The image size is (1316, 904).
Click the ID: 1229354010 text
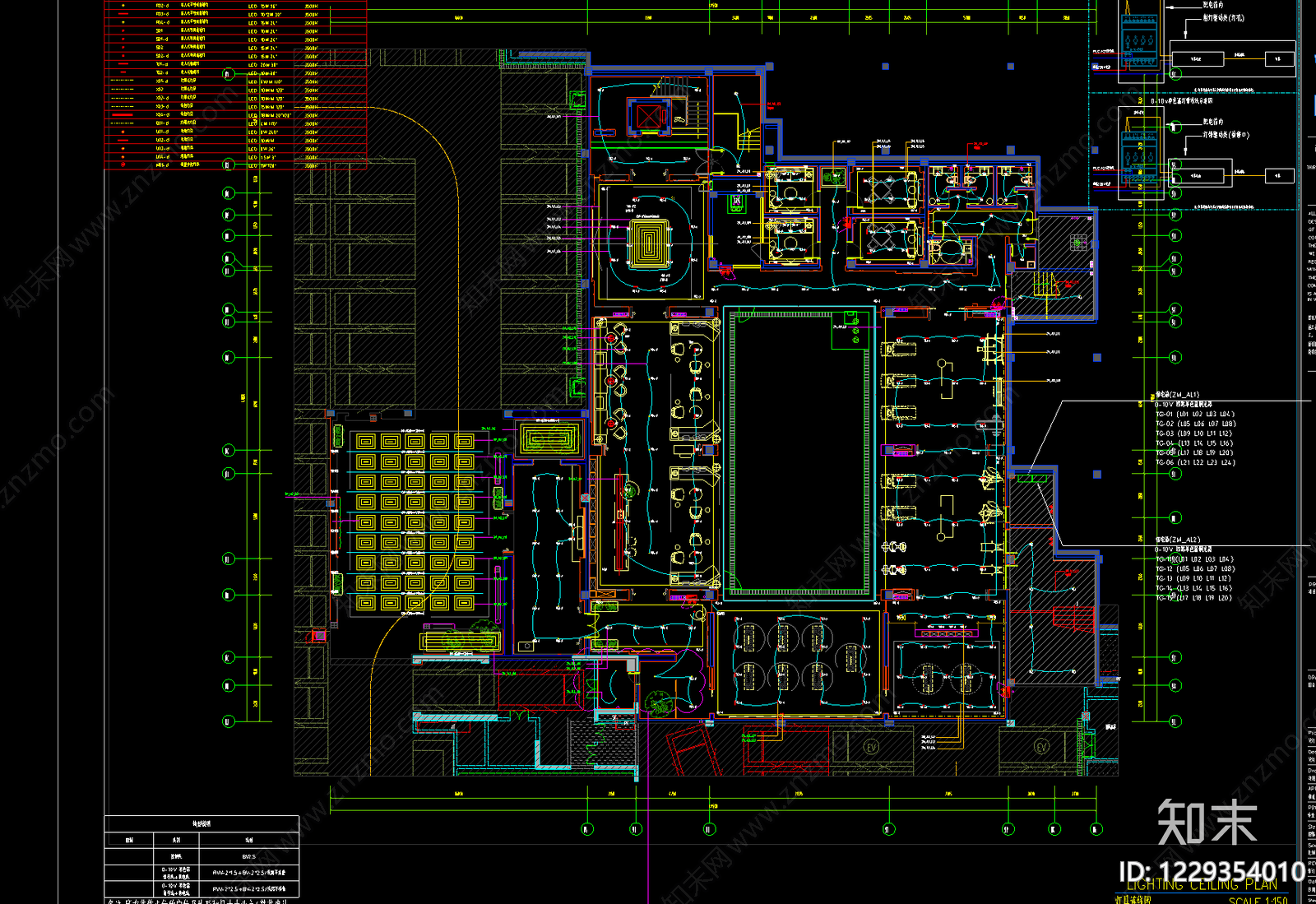[1212, 871]
